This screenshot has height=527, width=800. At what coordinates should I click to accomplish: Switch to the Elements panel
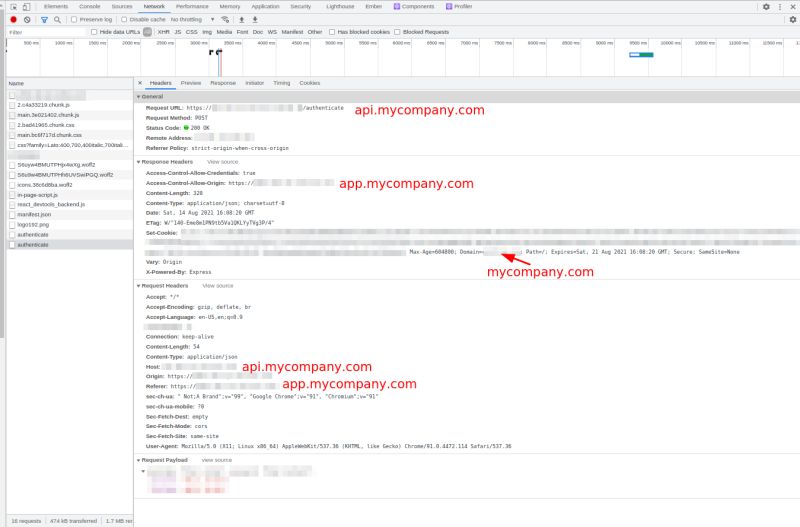pyautogui.click(x=56, y=7)
